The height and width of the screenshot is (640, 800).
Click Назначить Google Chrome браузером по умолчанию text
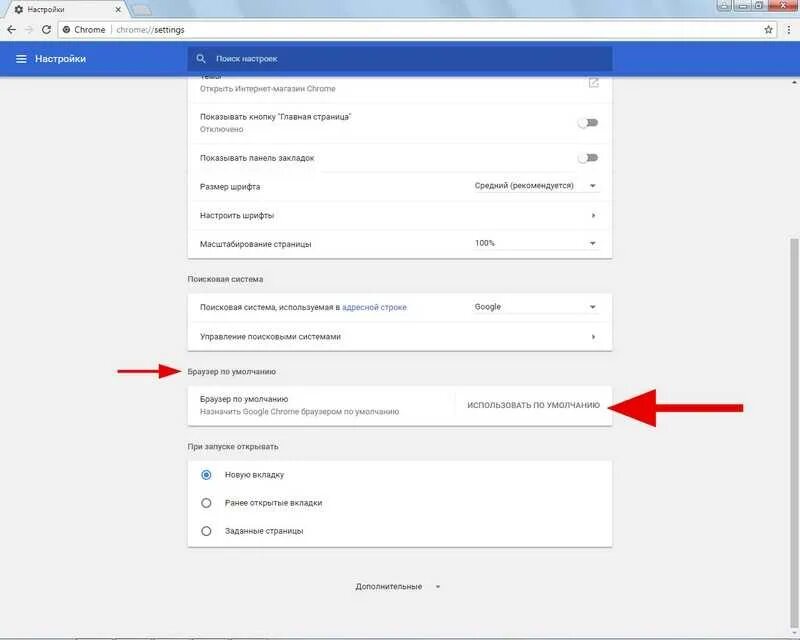(x=299, y=412)
